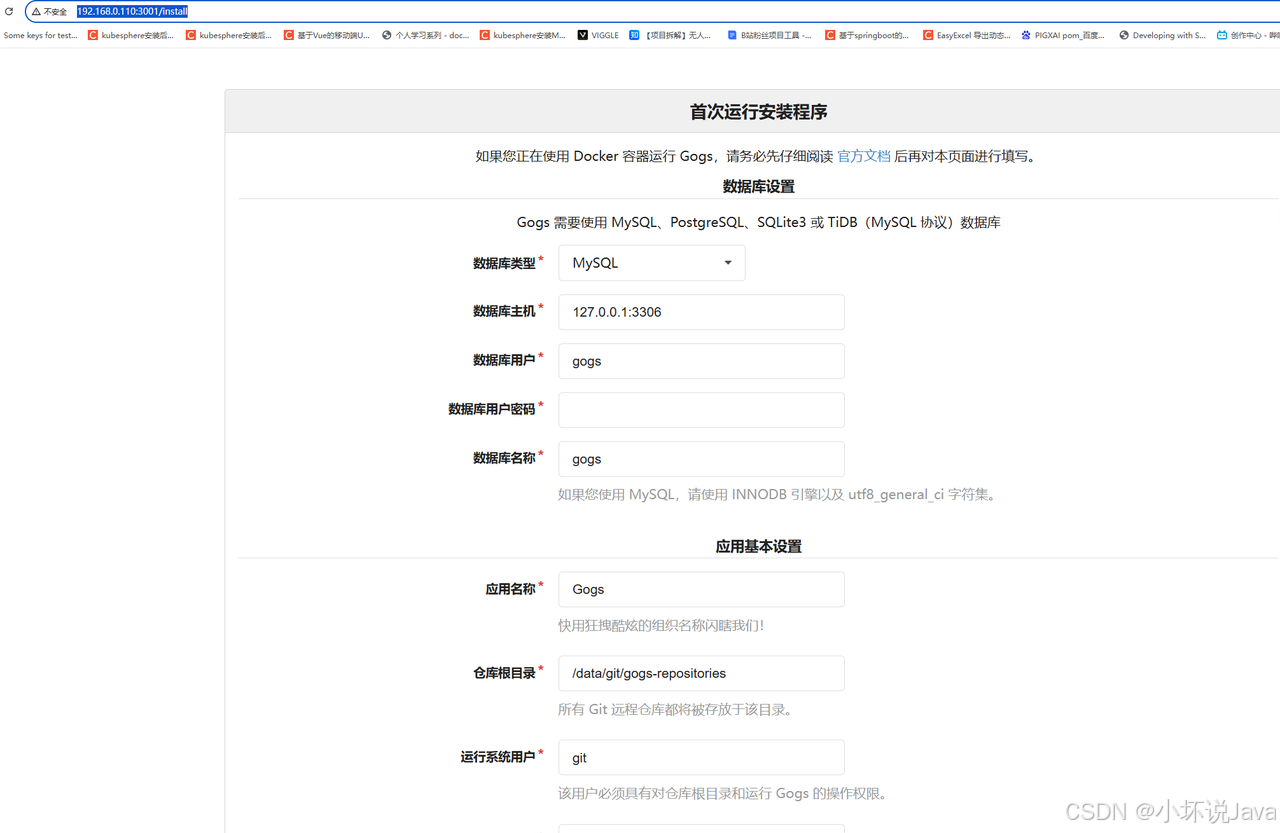Open the 'kubesphere安装M...' bookmark
This screenshot has width=1280, height=833.
(523, 35)
